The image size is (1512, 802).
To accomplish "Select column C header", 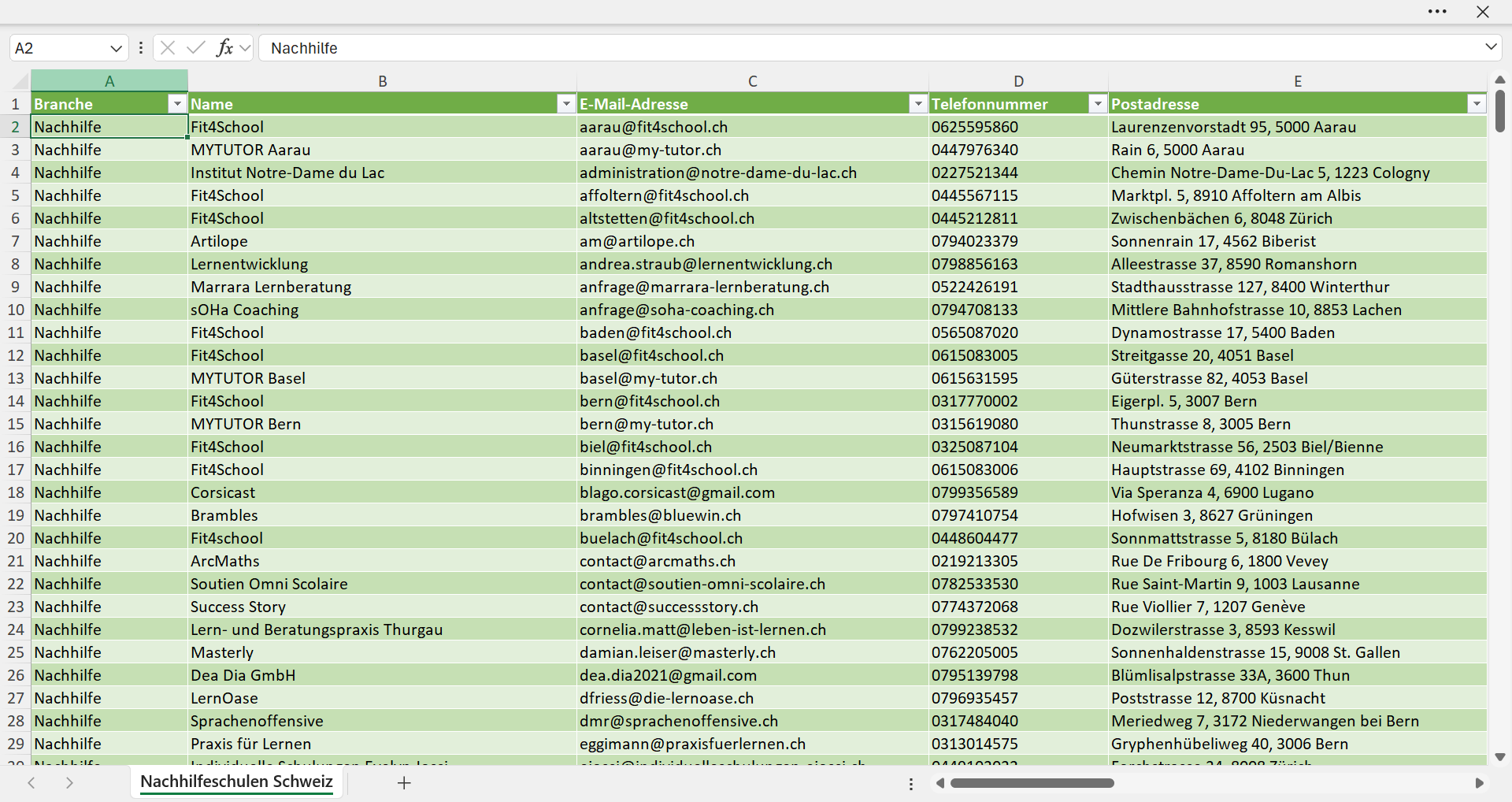I will 753,81.
